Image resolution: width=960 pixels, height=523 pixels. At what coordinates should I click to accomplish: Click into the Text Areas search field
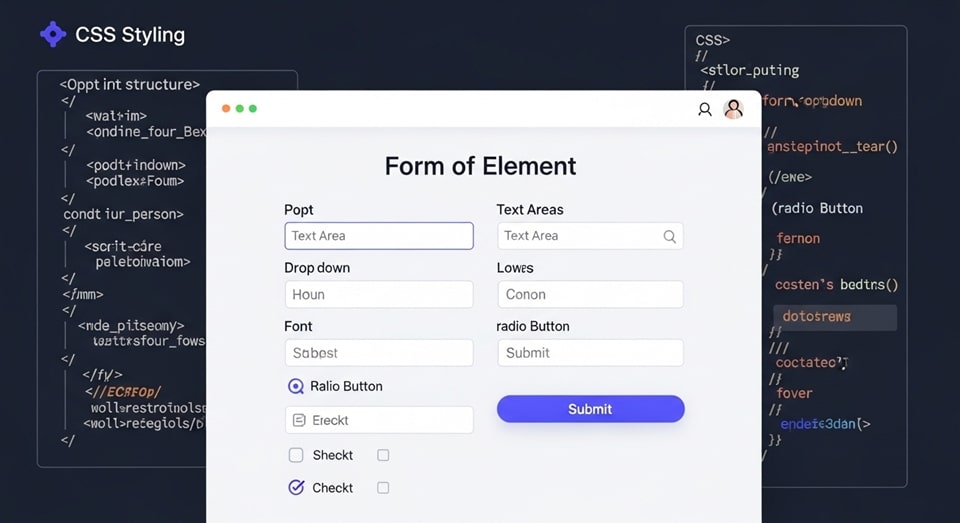point(578,236)
